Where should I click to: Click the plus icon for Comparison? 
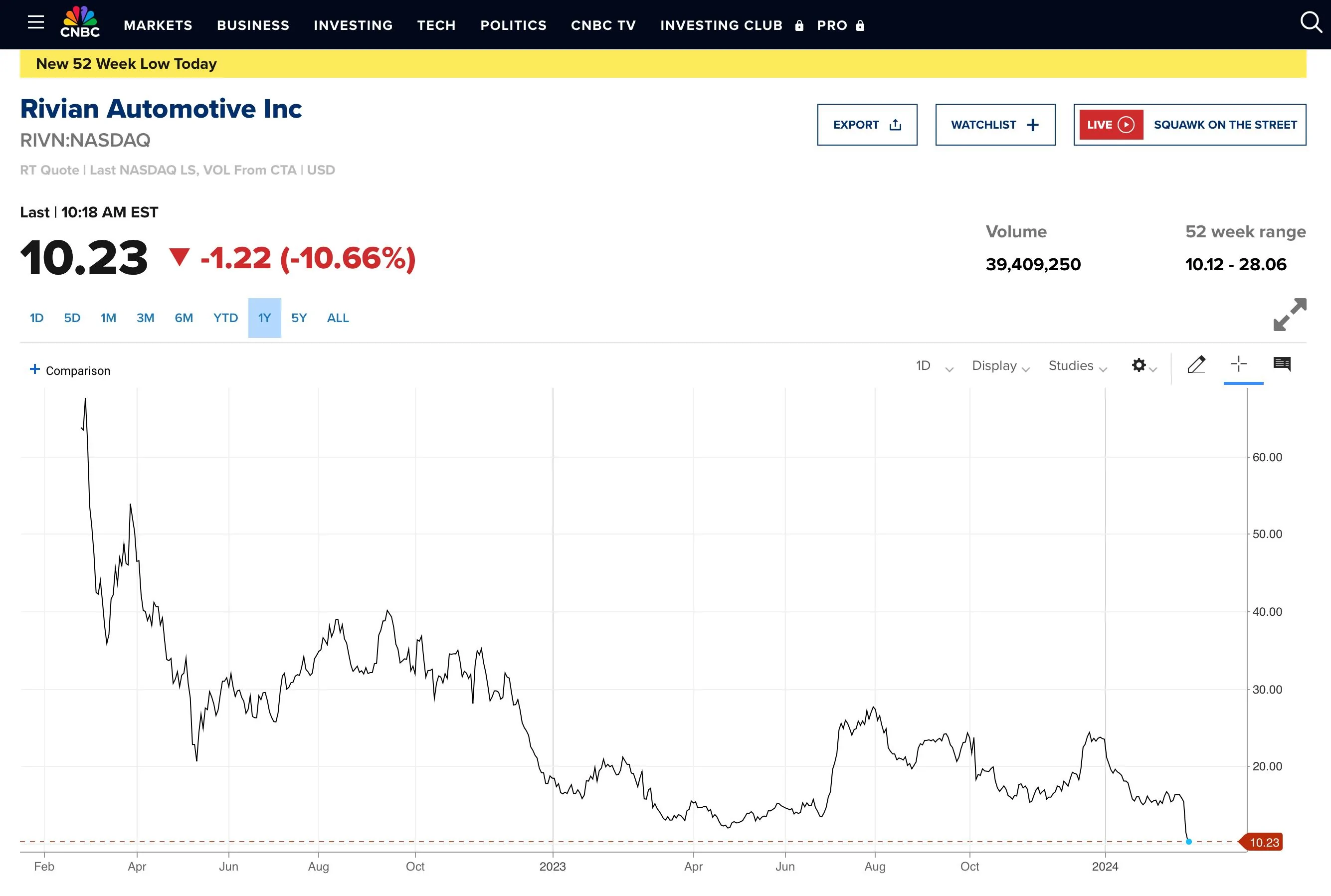tap(35, 369)
